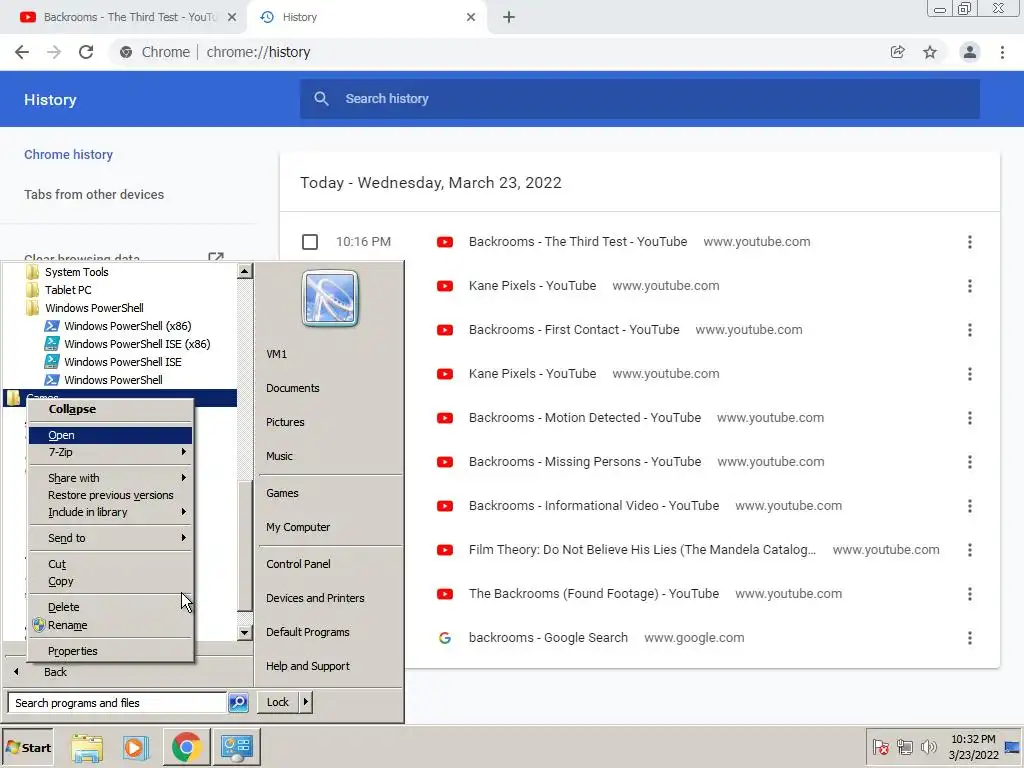The width and height of the screenshot is (1024, 768).
Task: Click the Start button
Action: coord(28,748)
